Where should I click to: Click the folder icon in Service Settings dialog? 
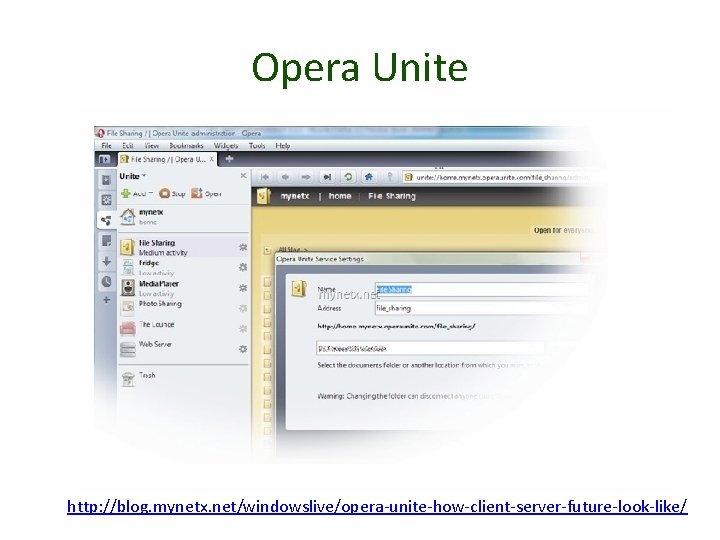299,289
